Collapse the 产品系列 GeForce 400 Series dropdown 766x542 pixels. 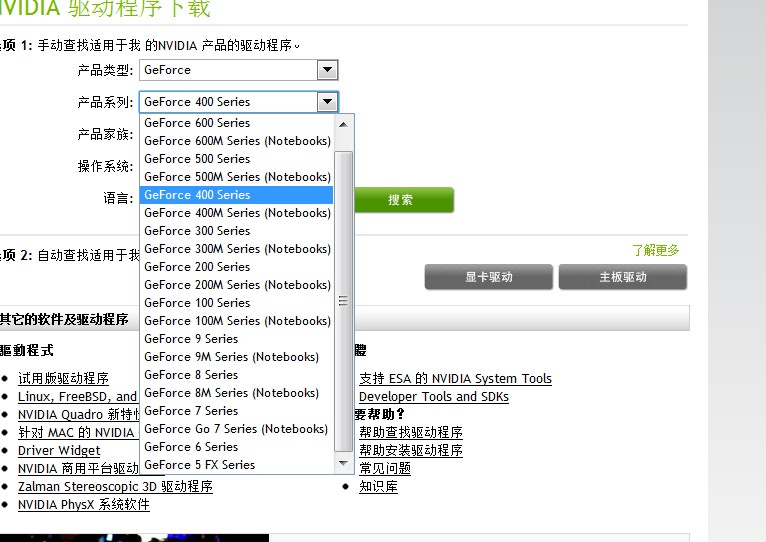point(327,102)
